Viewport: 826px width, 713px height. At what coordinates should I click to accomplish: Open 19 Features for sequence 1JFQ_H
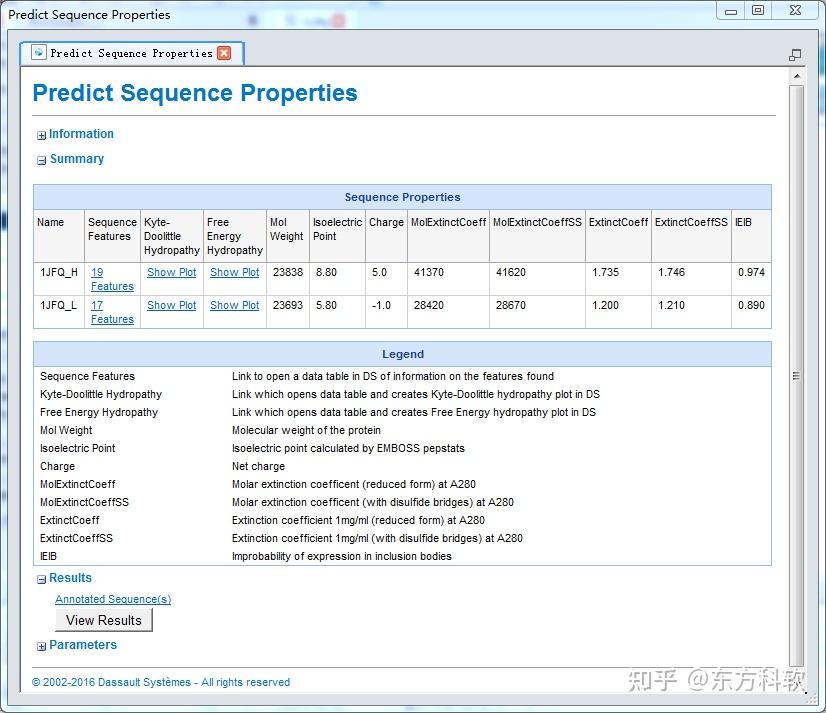[112, 279]
